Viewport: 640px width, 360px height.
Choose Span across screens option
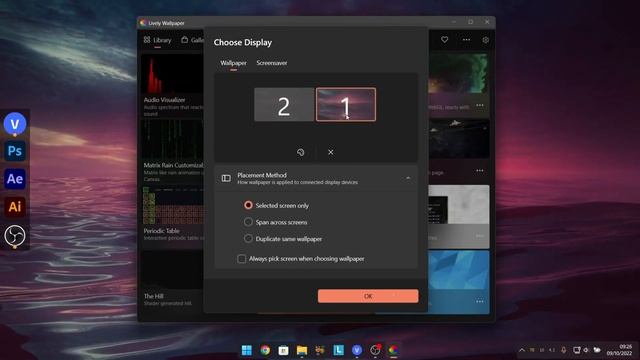248,222
